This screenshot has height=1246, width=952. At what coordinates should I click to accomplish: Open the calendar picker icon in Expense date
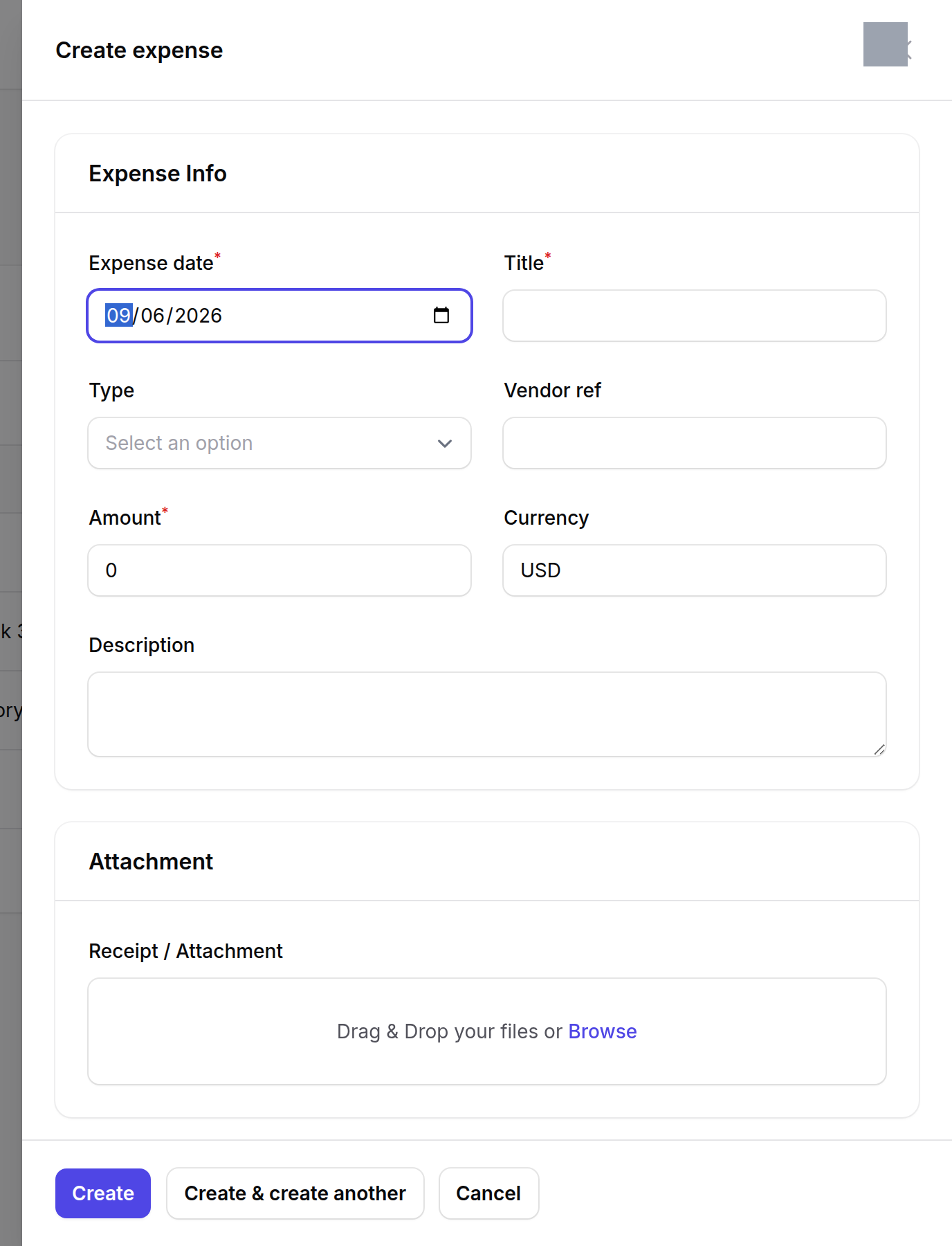(x=441, y=316)
